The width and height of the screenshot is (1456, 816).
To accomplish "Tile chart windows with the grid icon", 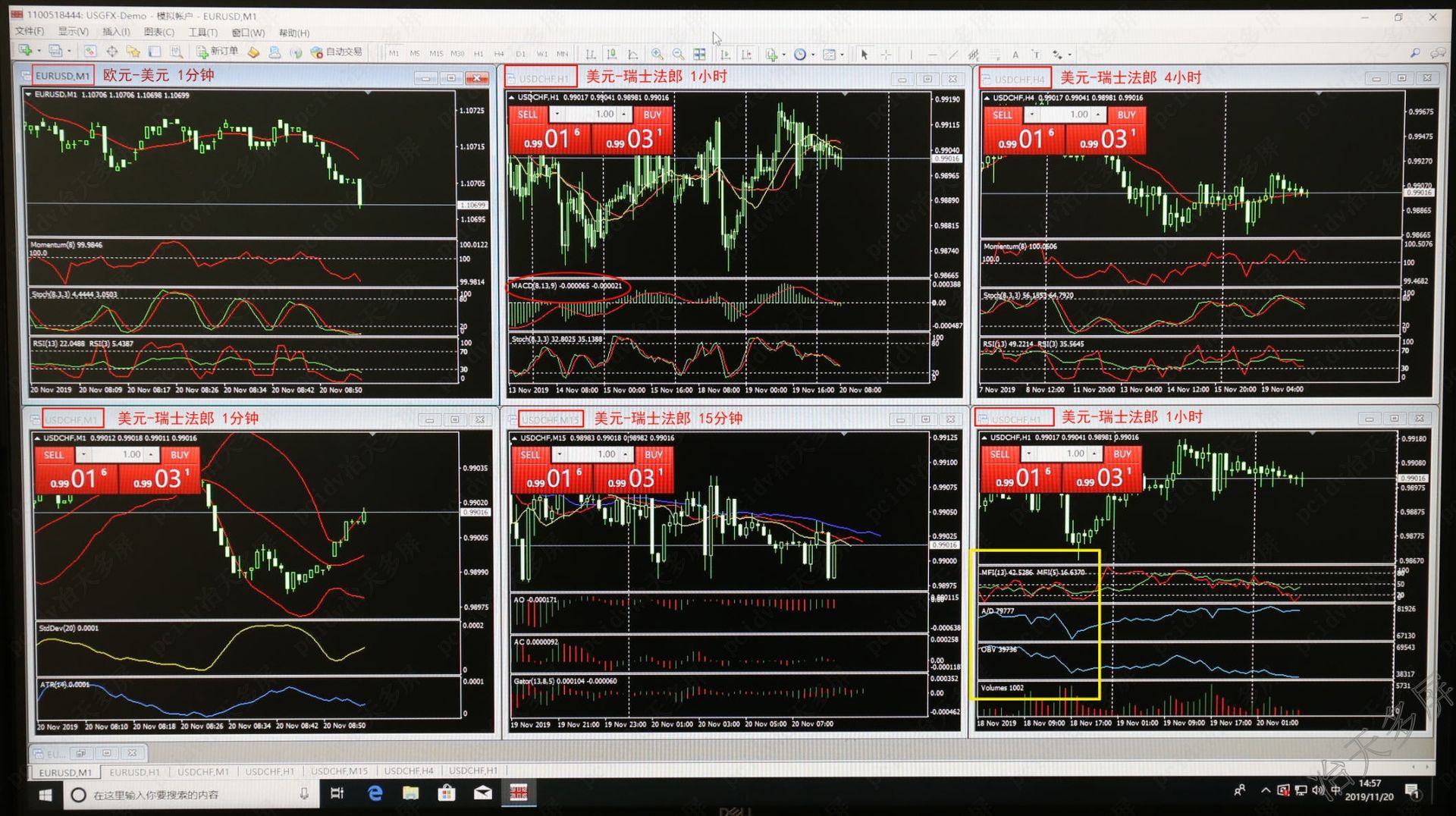I will tap(699, 54).
